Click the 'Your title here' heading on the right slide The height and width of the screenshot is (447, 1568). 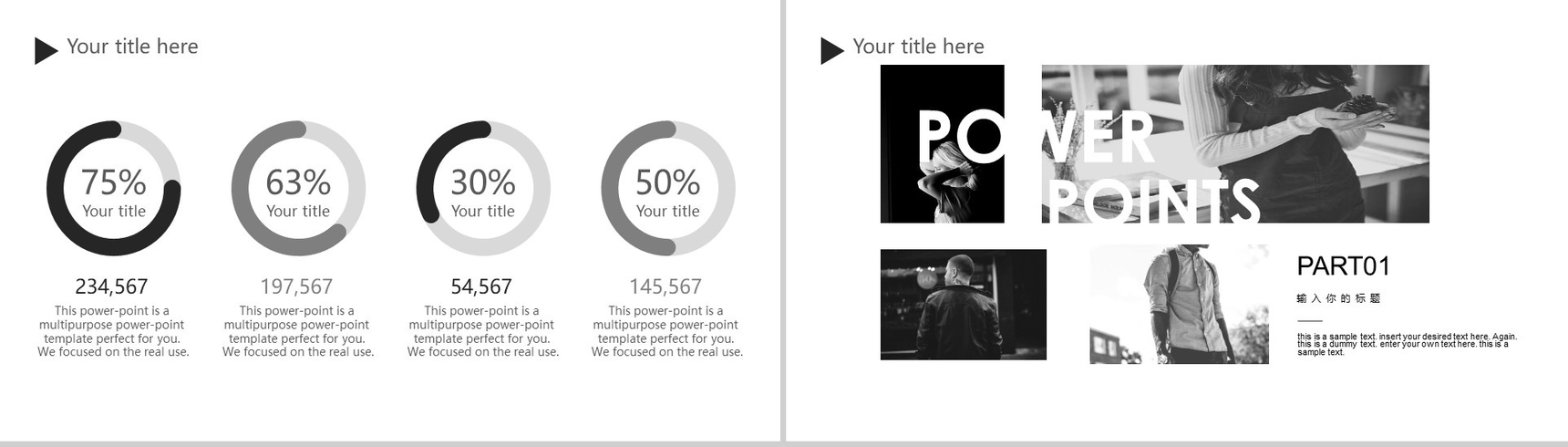point(918,47)
